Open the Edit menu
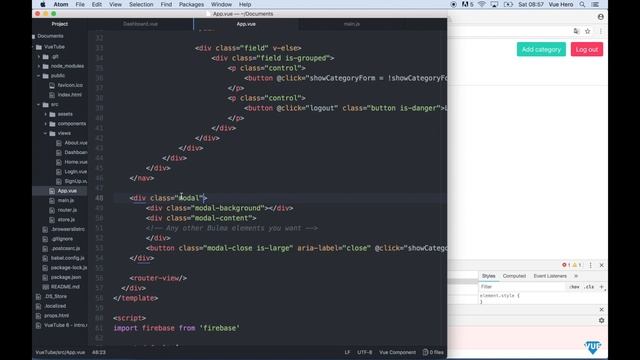 [x=97, y=4]
